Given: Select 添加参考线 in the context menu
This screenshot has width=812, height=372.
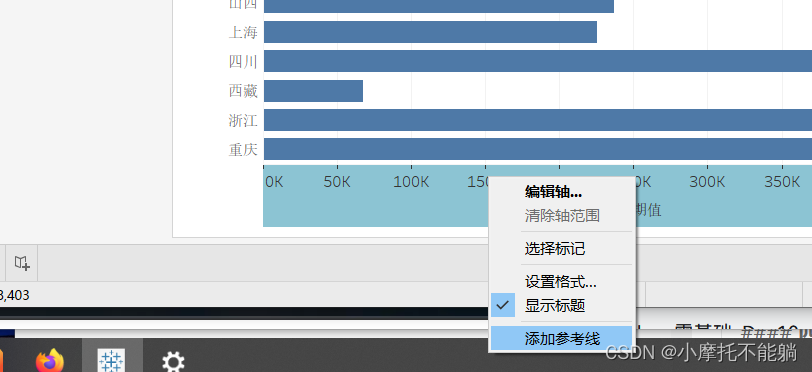Looking at the screenshot, I should (x=561, y=339).
